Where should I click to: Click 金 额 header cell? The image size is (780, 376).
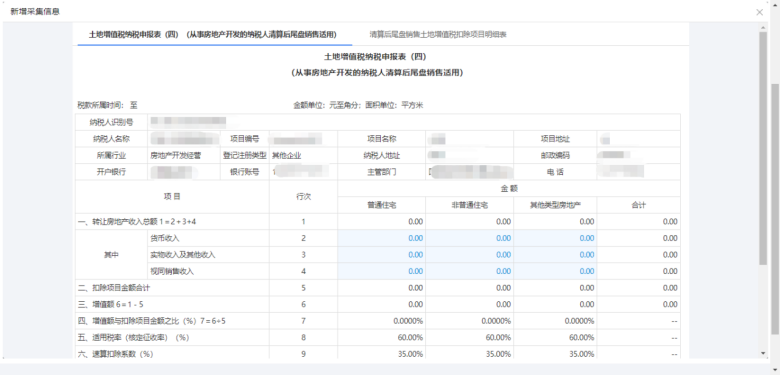tap(508, 188)
